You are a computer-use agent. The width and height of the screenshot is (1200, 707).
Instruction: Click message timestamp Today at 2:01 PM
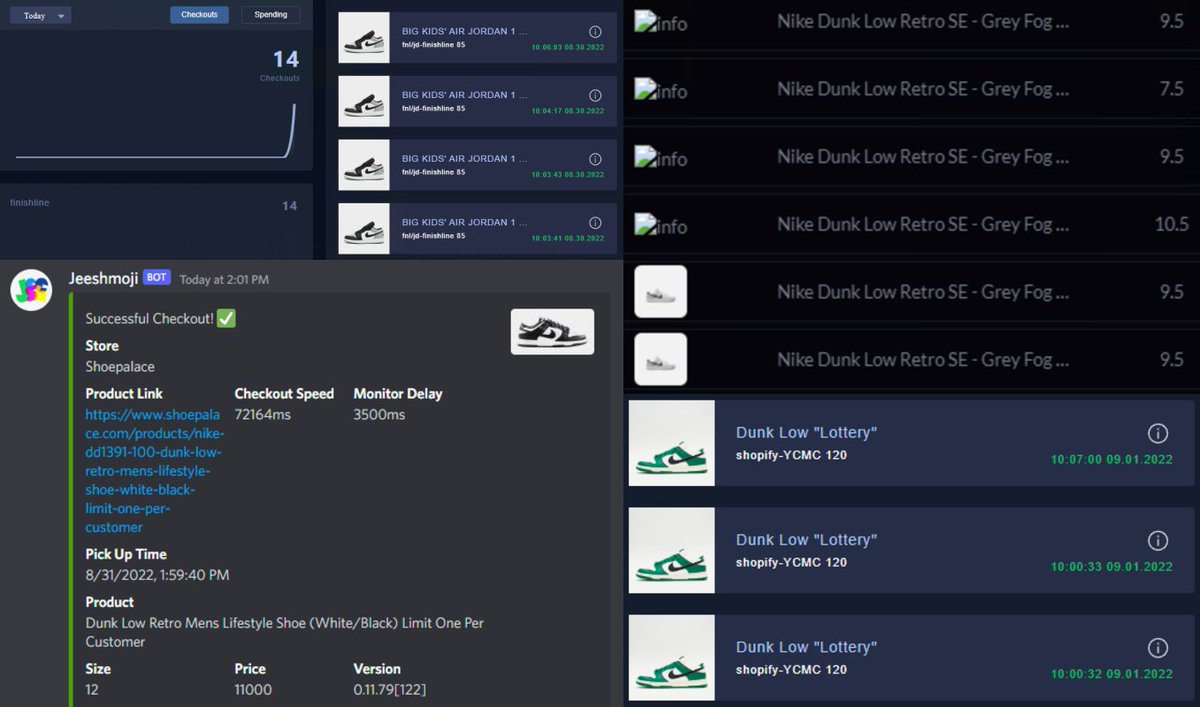point(224,280)
